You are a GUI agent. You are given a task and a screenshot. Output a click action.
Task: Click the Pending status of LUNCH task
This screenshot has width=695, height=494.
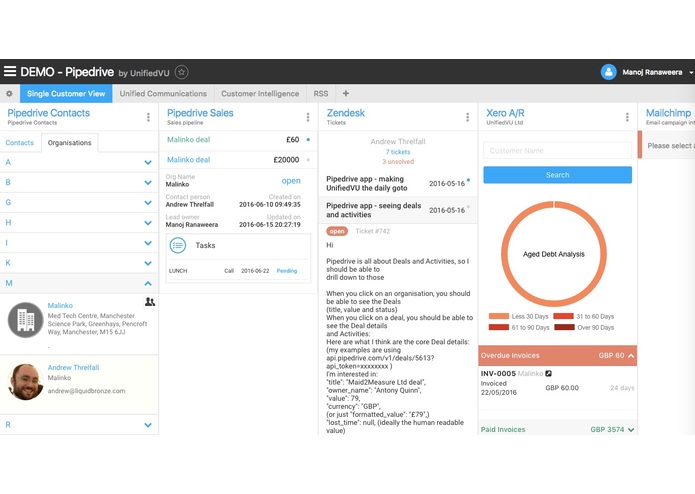tap(287, 271)
